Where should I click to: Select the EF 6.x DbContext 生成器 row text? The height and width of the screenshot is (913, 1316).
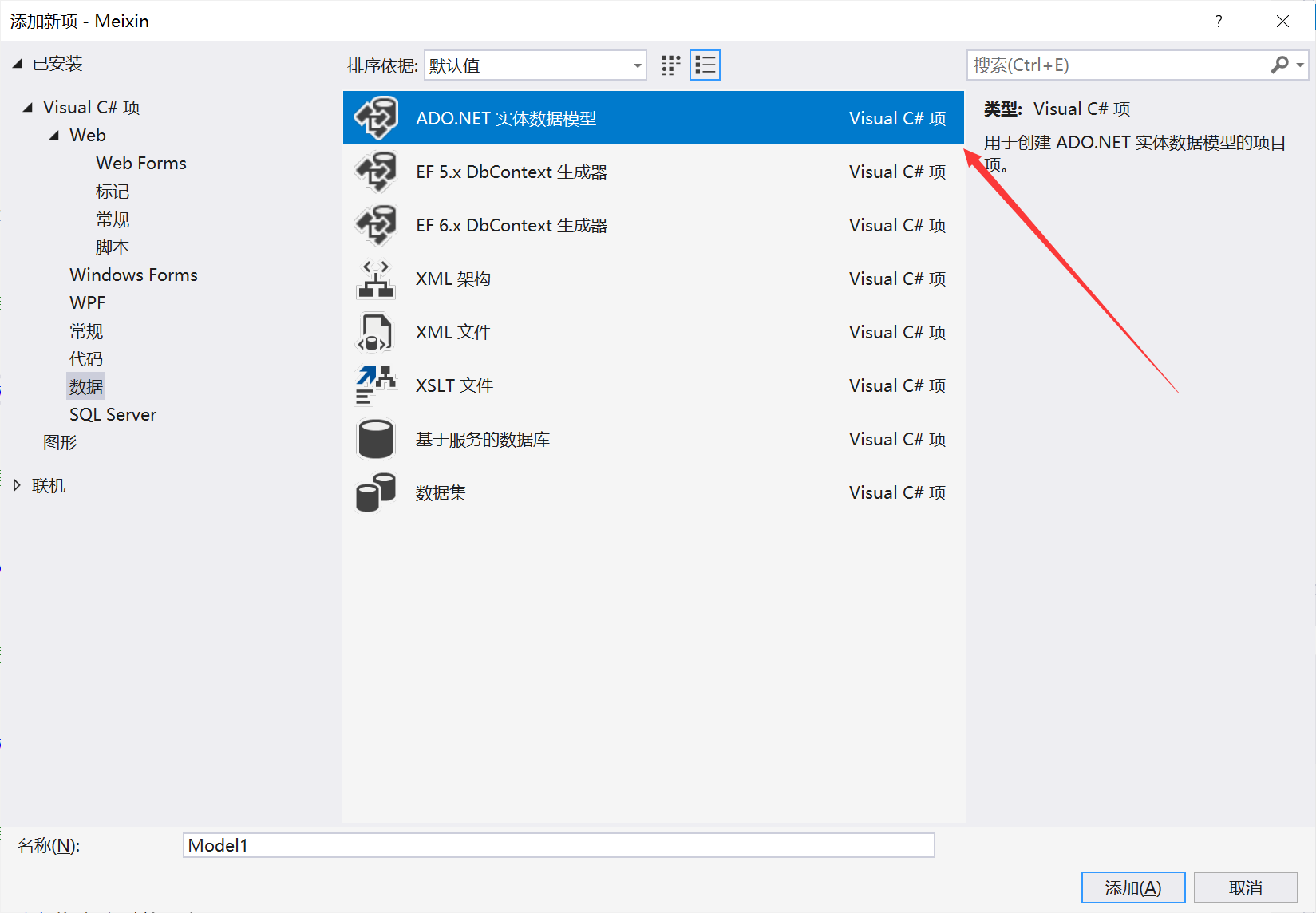[512, 225]
